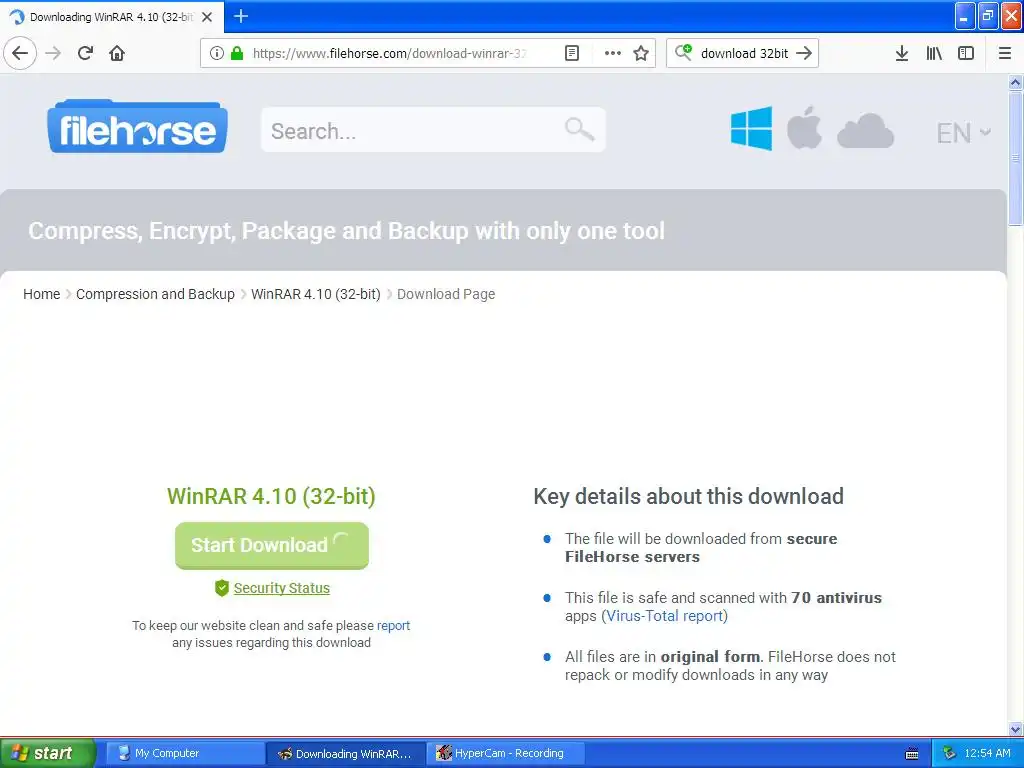Viewport: 1024px width, 768px height.
Task: Bookmark this page with star icon
Action: [x=641, y=53]
